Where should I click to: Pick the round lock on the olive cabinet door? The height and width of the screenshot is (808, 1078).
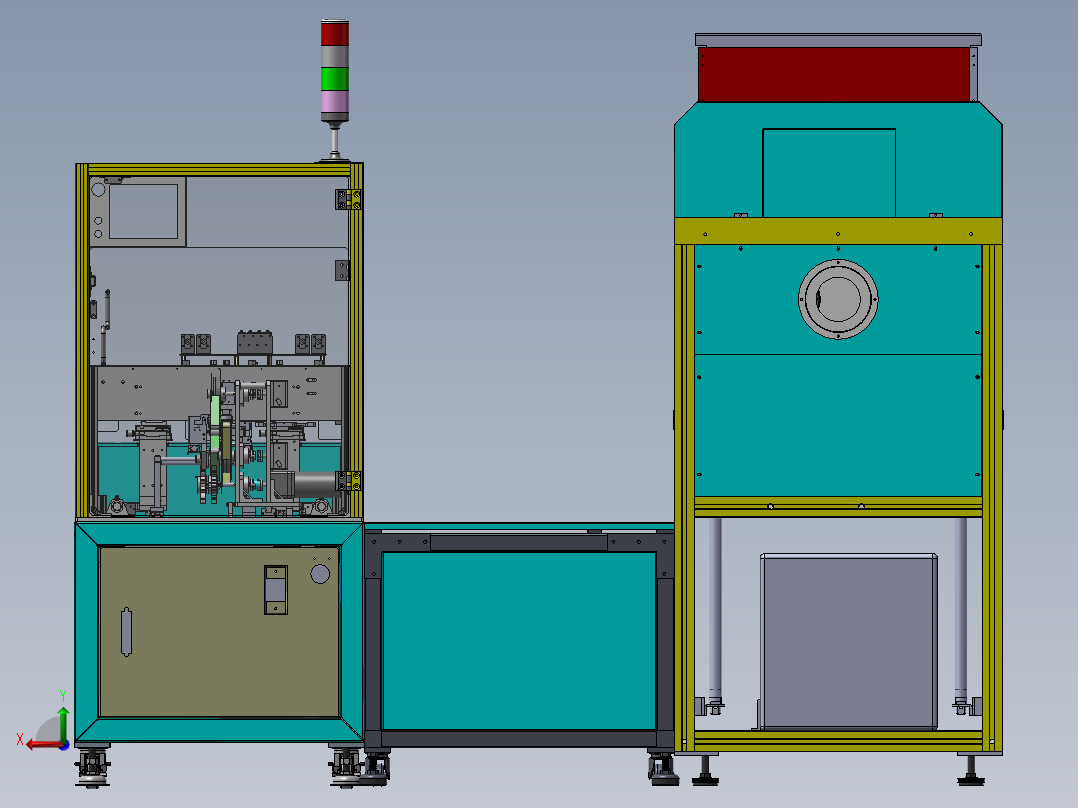tap(320, 574)
